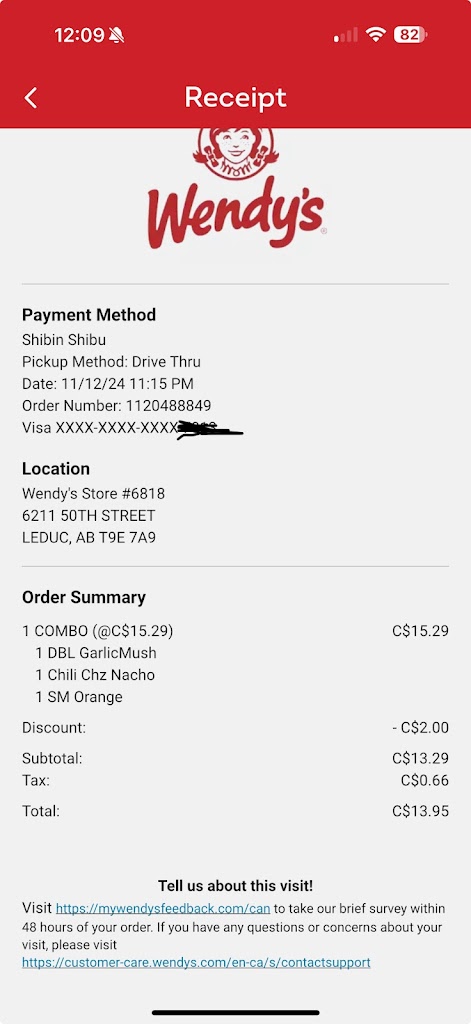
Task: Tap the Order Number 1120488849 text
Action: coord(116,406)
